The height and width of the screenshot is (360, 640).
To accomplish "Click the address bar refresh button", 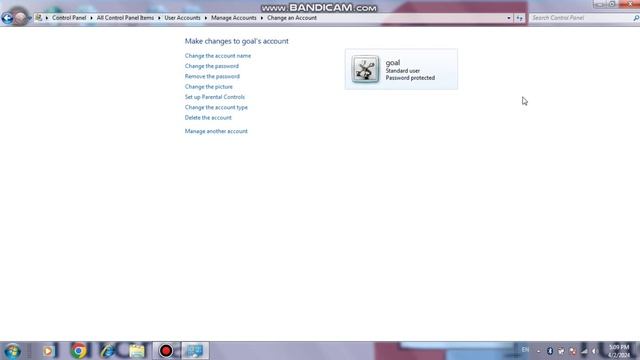I will point(519,18).
